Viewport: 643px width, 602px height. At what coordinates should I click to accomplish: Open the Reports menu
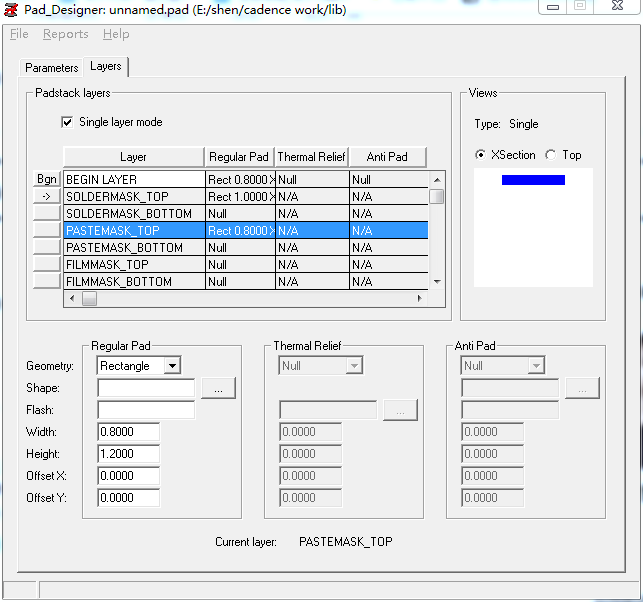[x=65, y=34]
